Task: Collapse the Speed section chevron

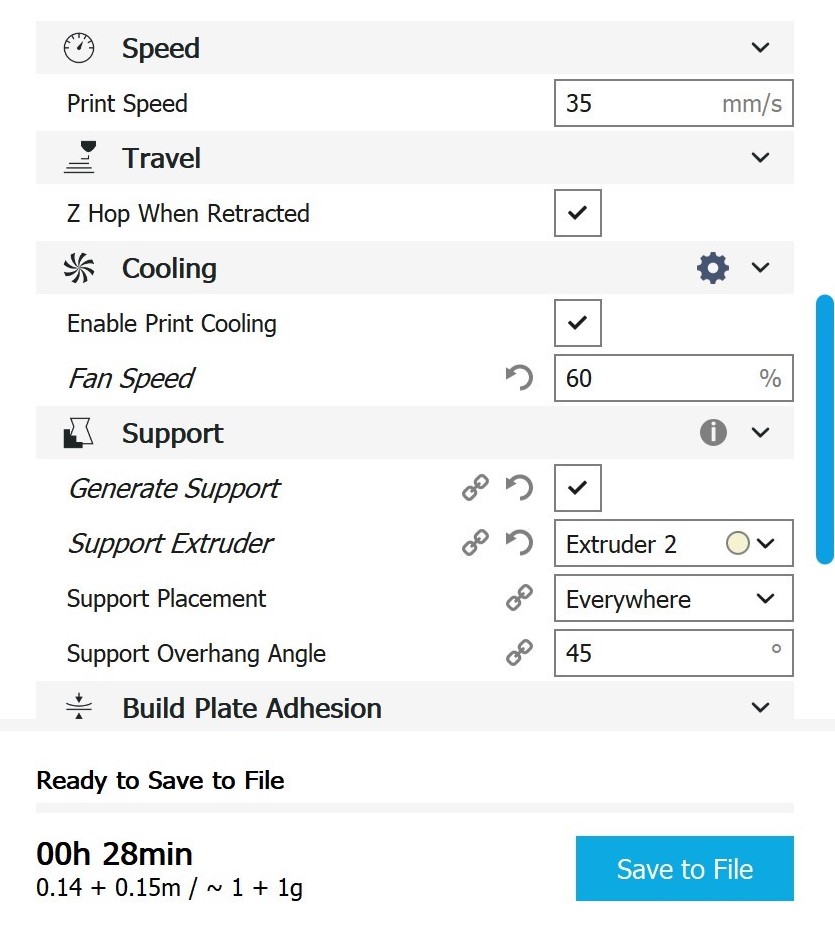Action: pos(760,48)
